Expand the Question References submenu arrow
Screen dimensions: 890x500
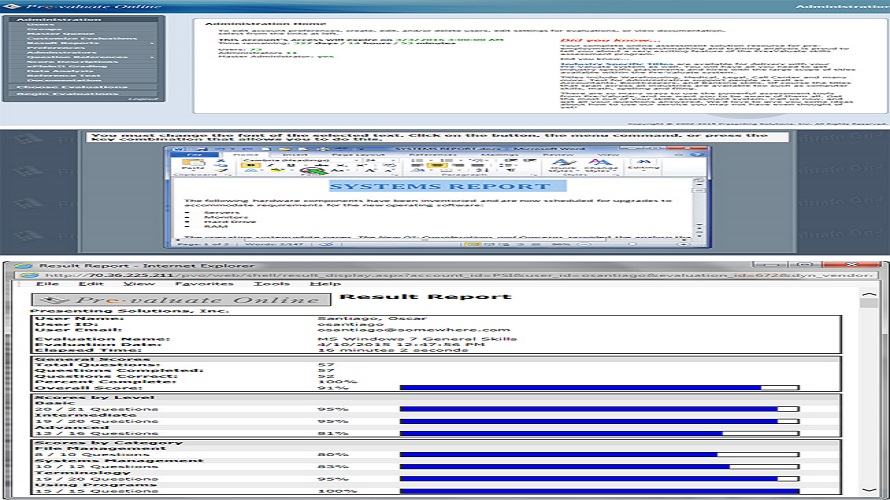pos(152,57)
